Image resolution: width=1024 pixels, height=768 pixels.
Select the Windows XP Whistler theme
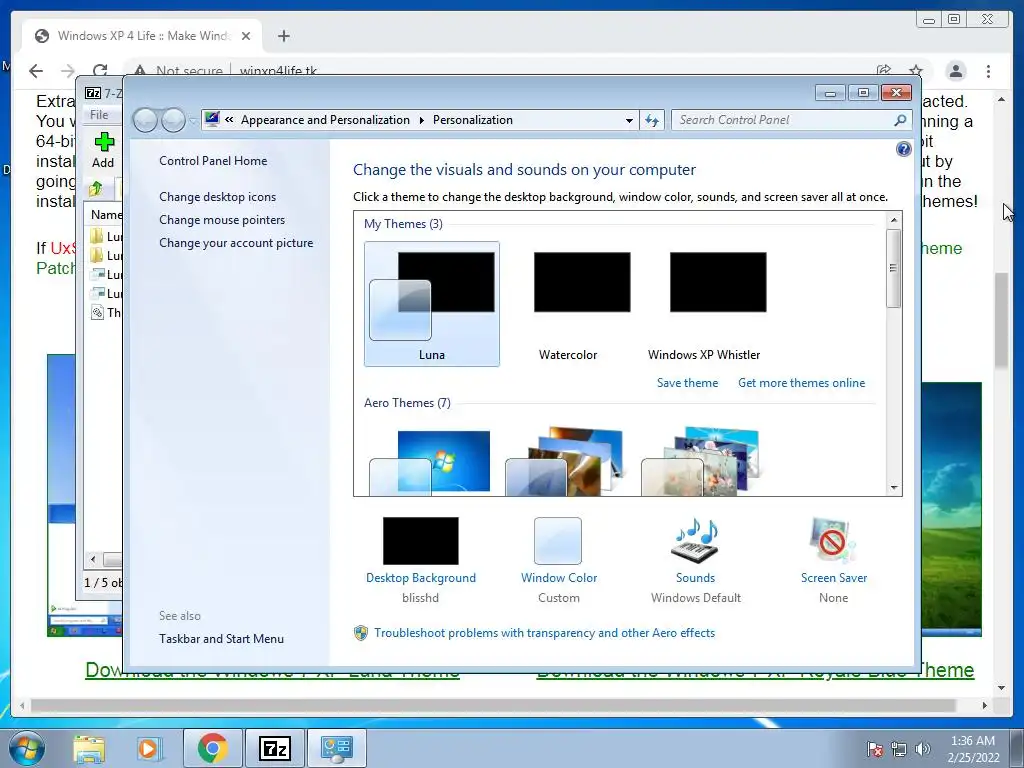[704, 304]
